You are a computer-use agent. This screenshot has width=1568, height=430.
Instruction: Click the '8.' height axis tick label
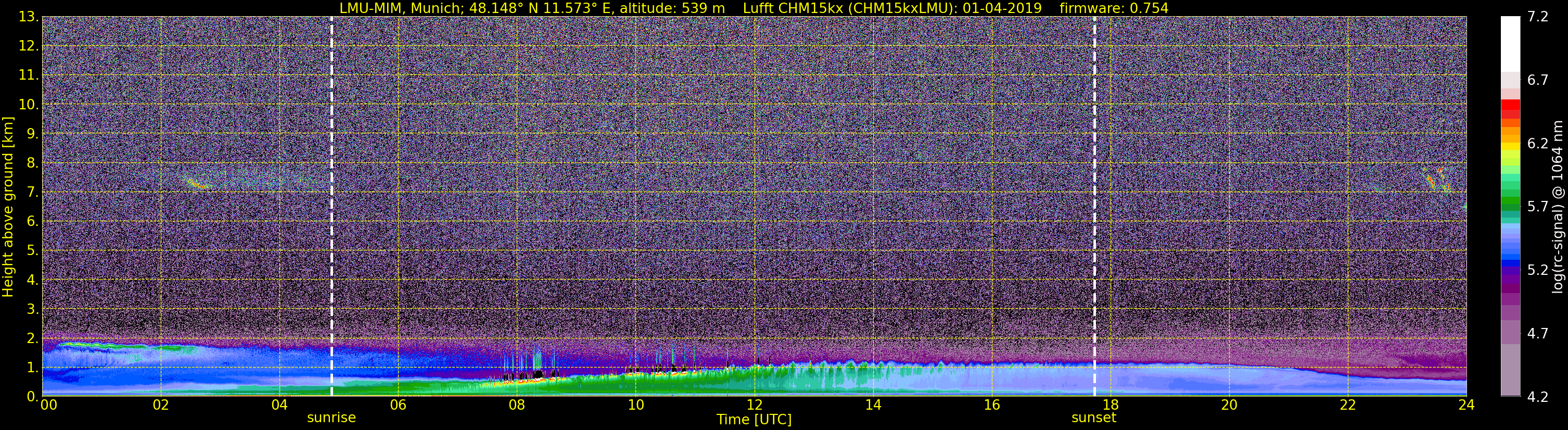32,162
